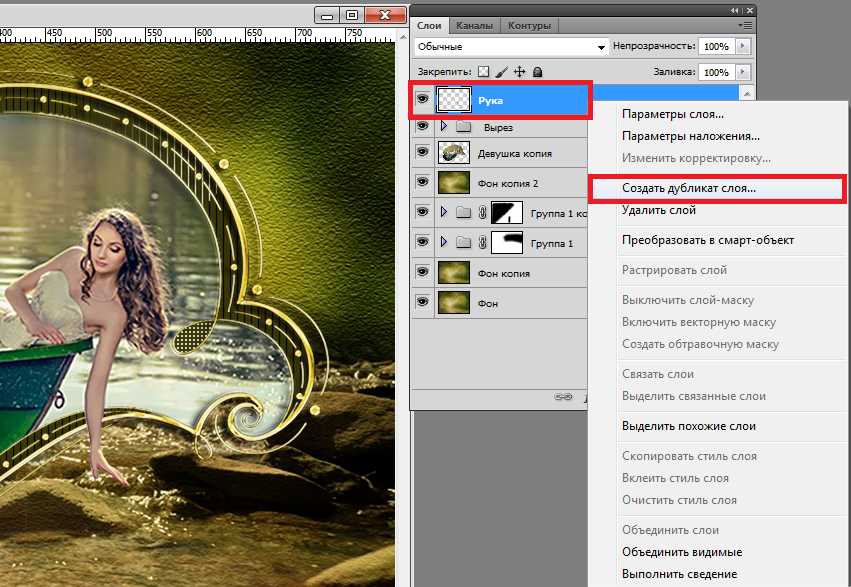Select the layer name 'Девушка копия'
The image size is (851, 587).
pyautogui.click(x=515, y=154)
